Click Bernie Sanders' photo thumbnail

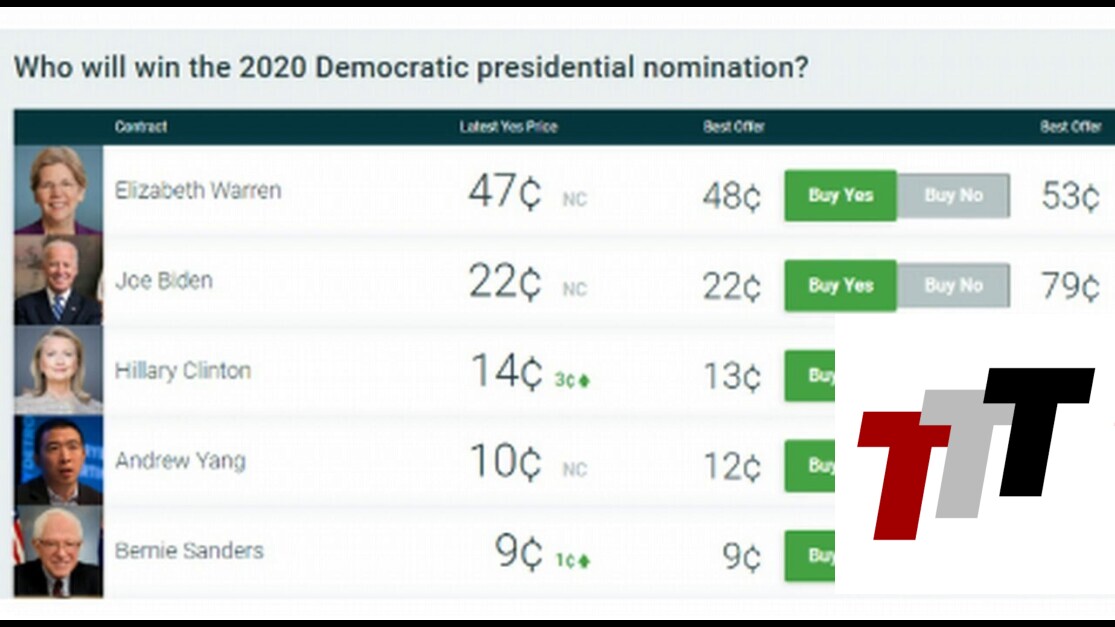(x=58, y=550)
